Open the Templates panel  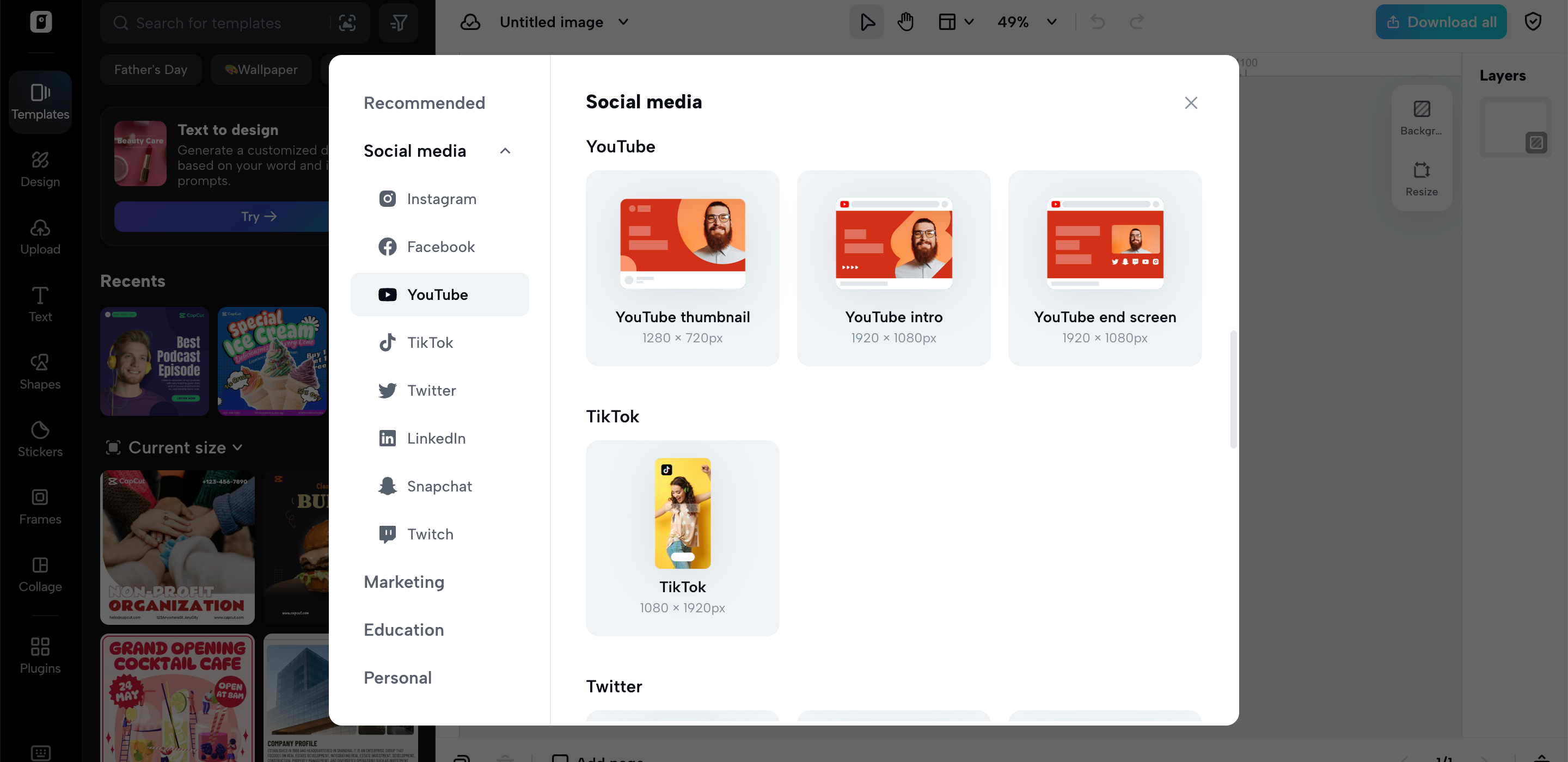(40, 102)
